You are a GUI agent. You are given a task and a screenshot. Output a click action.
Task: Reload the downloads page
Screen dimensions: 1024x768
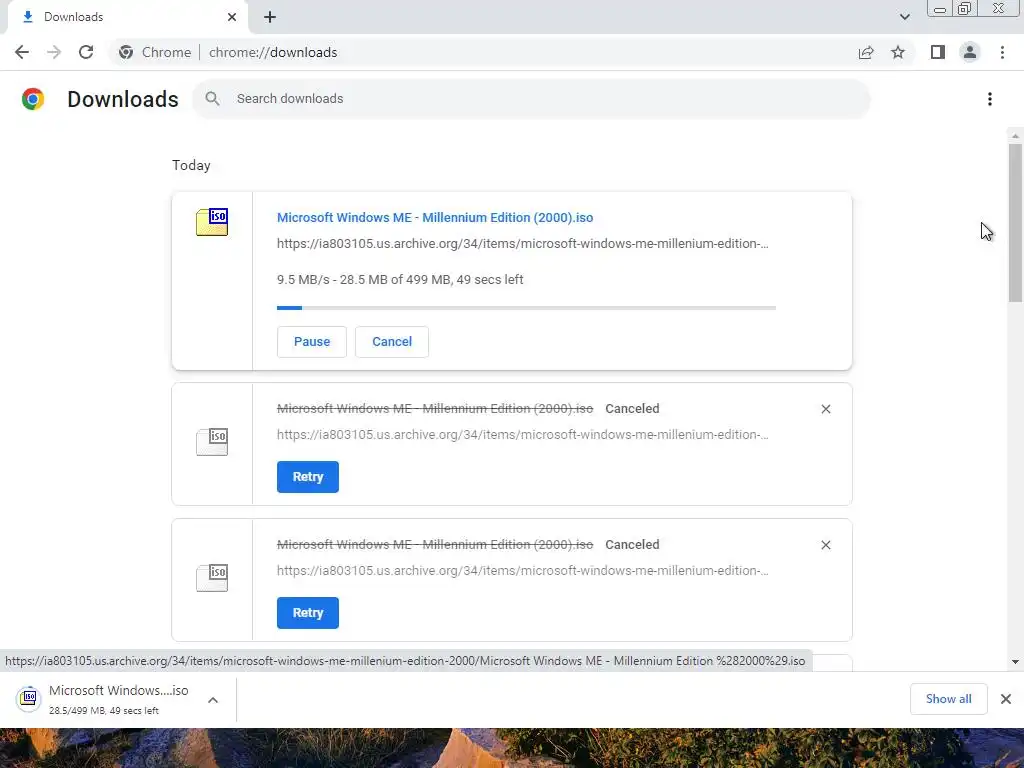86,52
